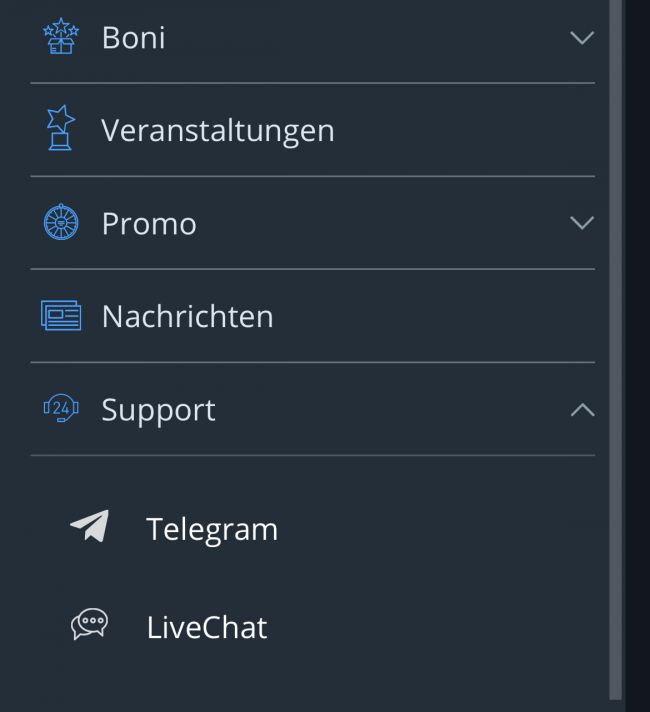Click the Telegram paper plane icon
650x712 pixels.
tap(90, 526)
